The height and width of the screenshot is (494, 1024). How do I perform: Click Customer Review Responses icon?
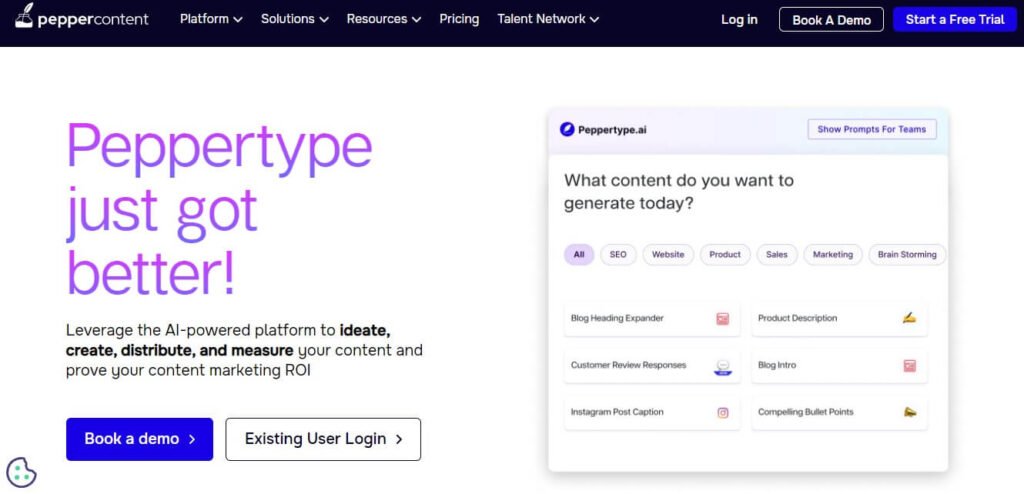pos(722,367)
